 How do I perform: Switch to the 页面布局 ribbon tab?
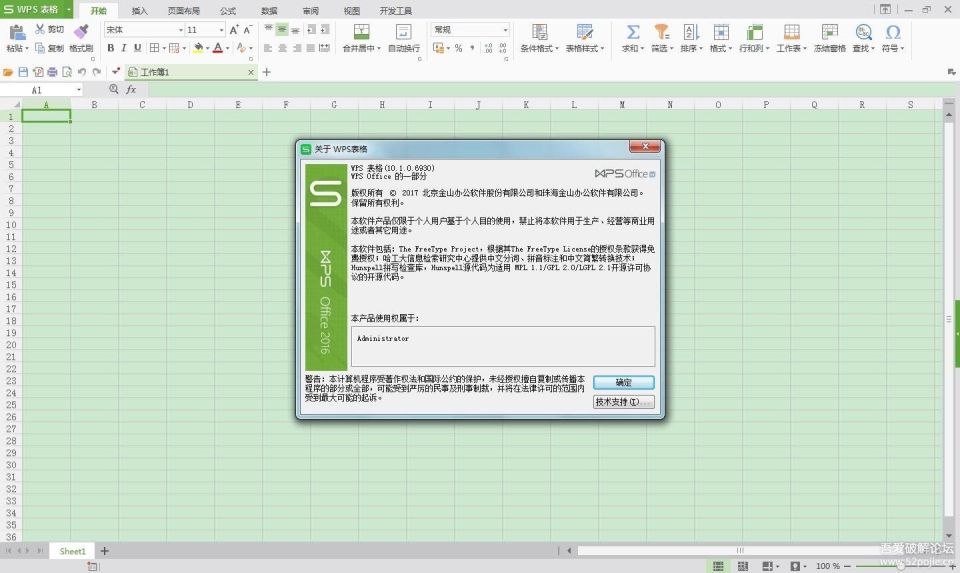click(184, 11)
